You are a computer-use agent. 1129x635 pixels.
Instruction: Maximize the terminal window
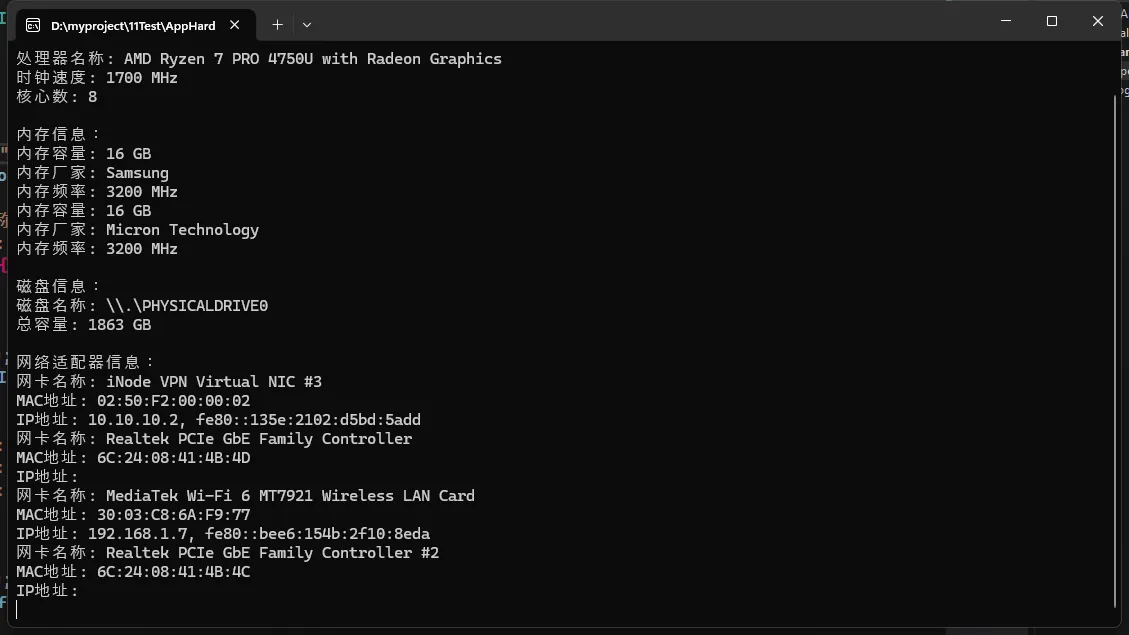(x=1052, y=21)
